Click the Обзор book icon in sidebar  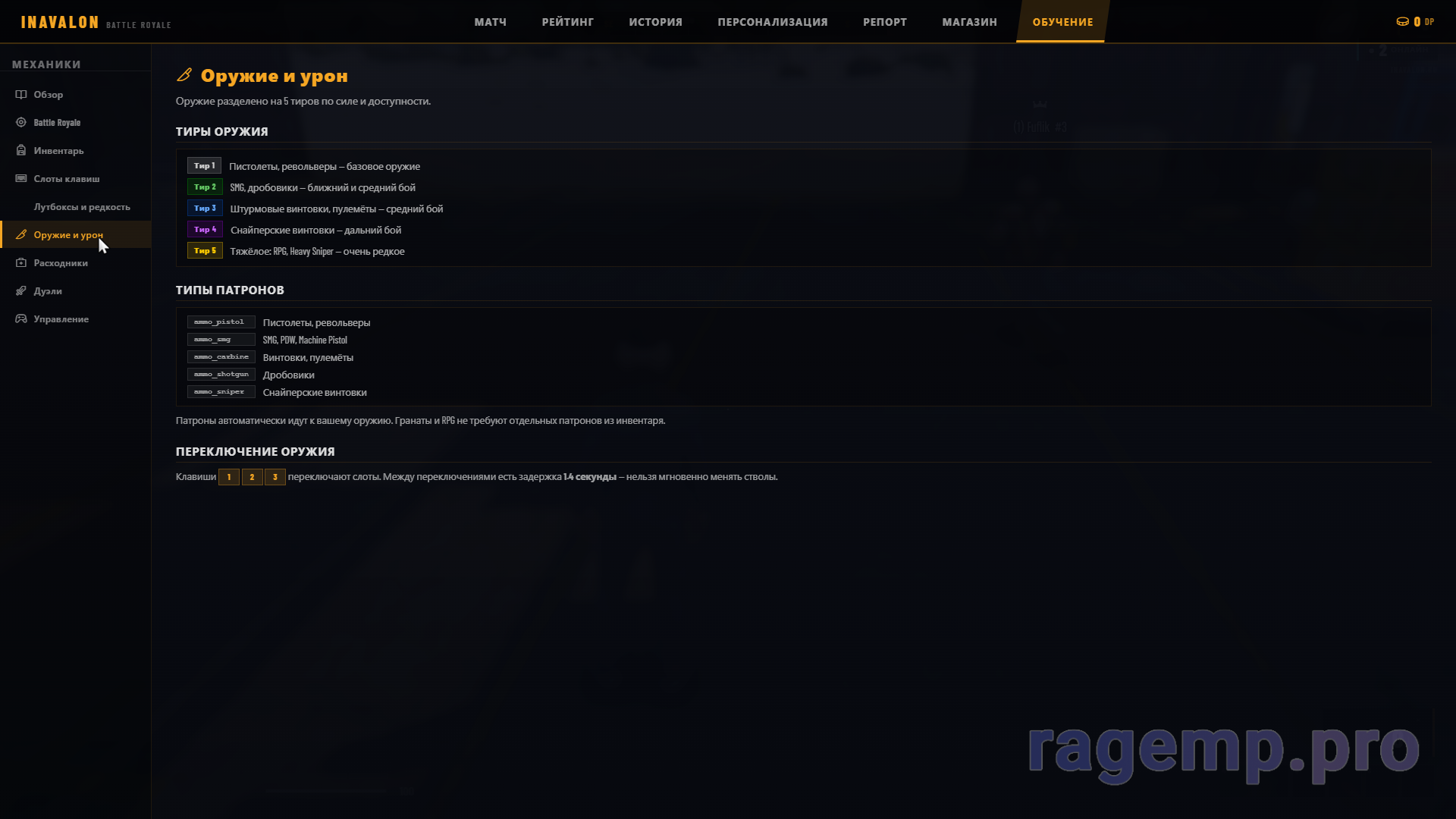click(x=21, y=95)
